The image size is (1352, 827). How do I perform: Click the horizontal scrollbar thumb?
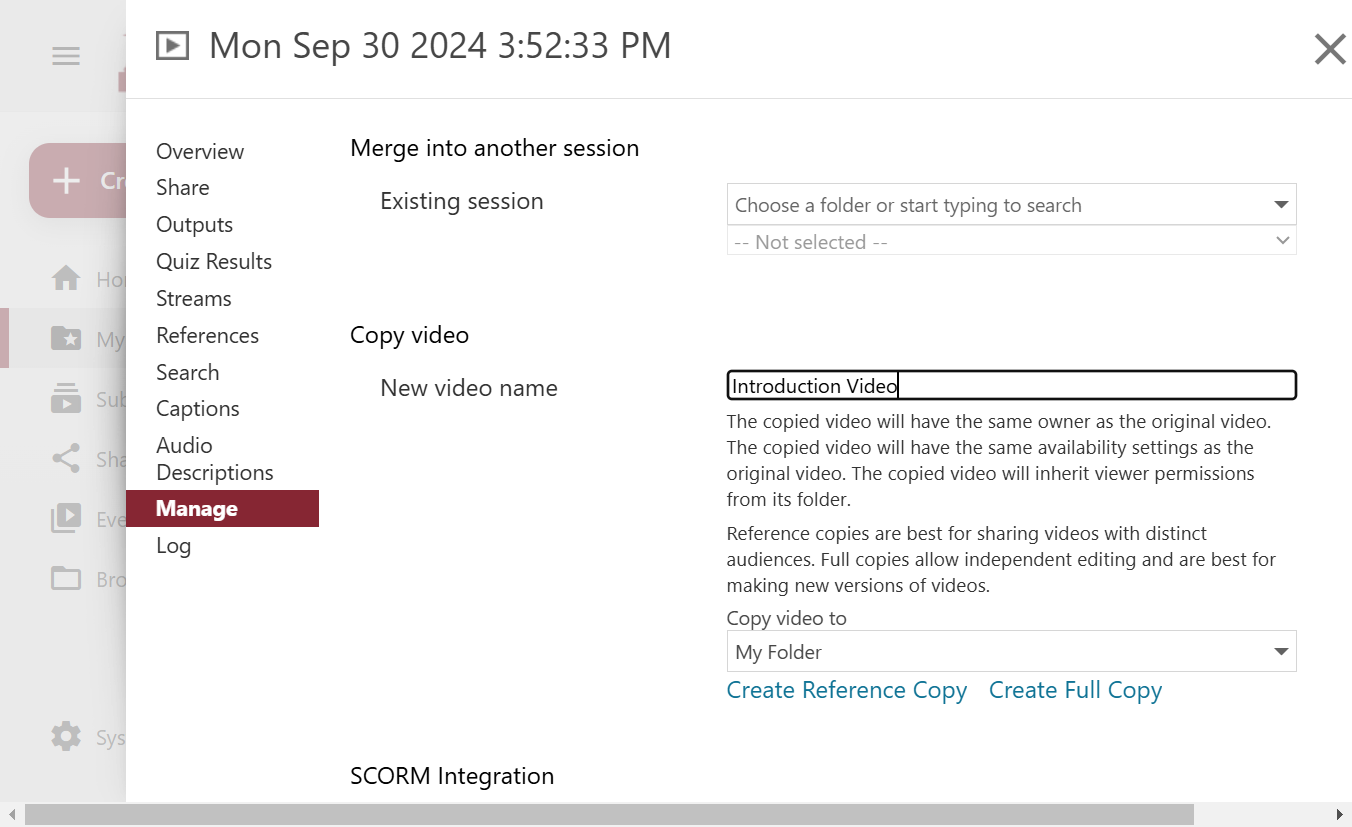click(x=609, y=814)
